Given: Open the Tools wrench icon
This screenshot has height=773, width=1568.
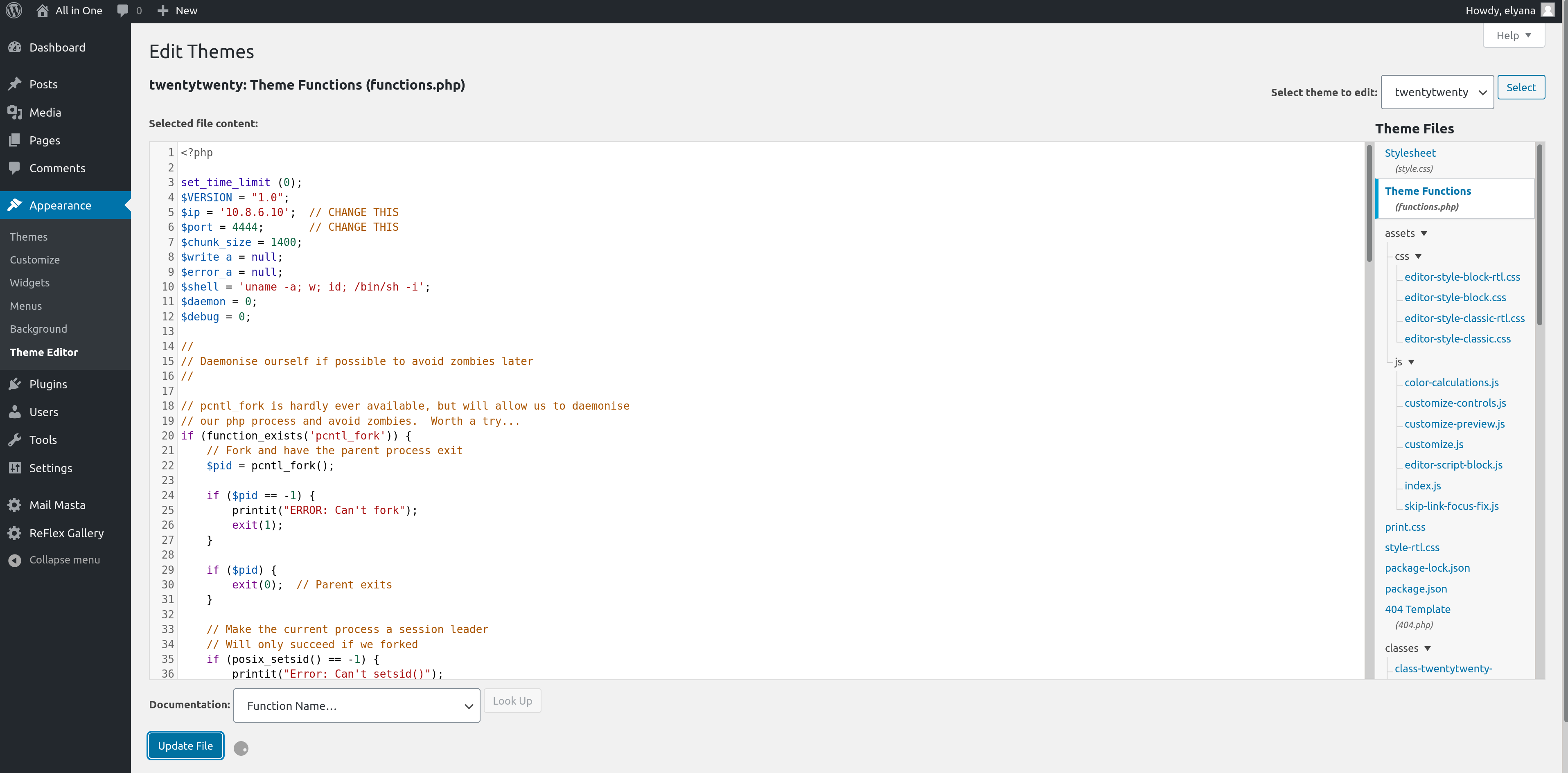Looking at the screenshot, I should click(x=15, y=439).
